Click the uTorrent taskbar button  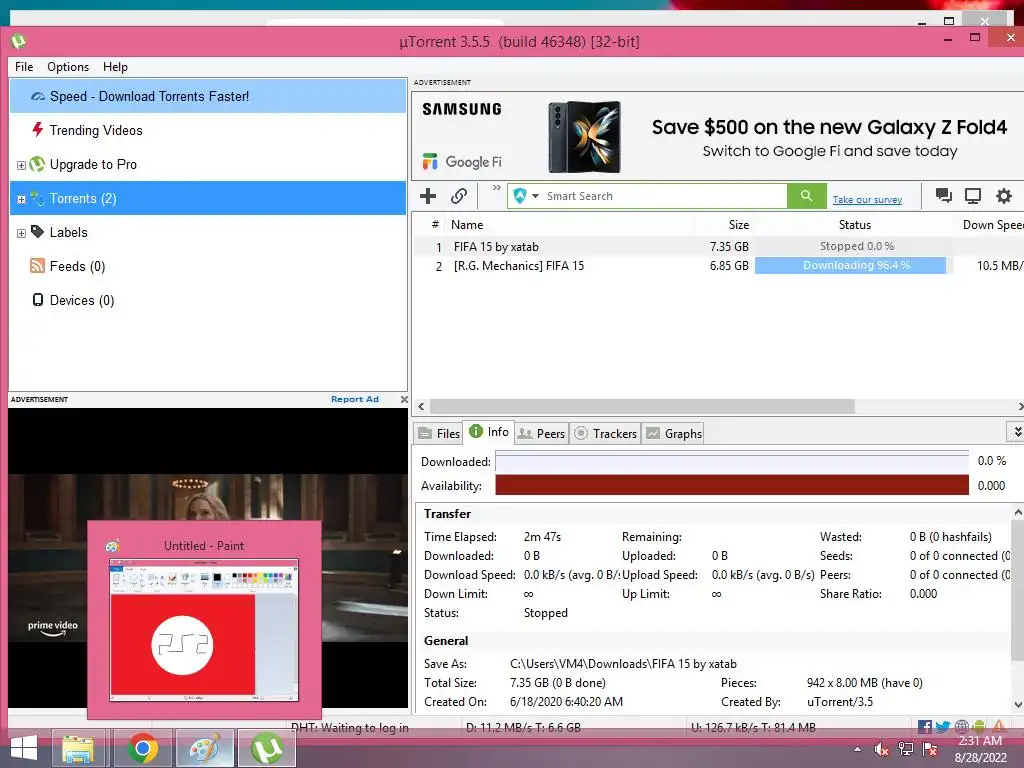click(266, 748)
